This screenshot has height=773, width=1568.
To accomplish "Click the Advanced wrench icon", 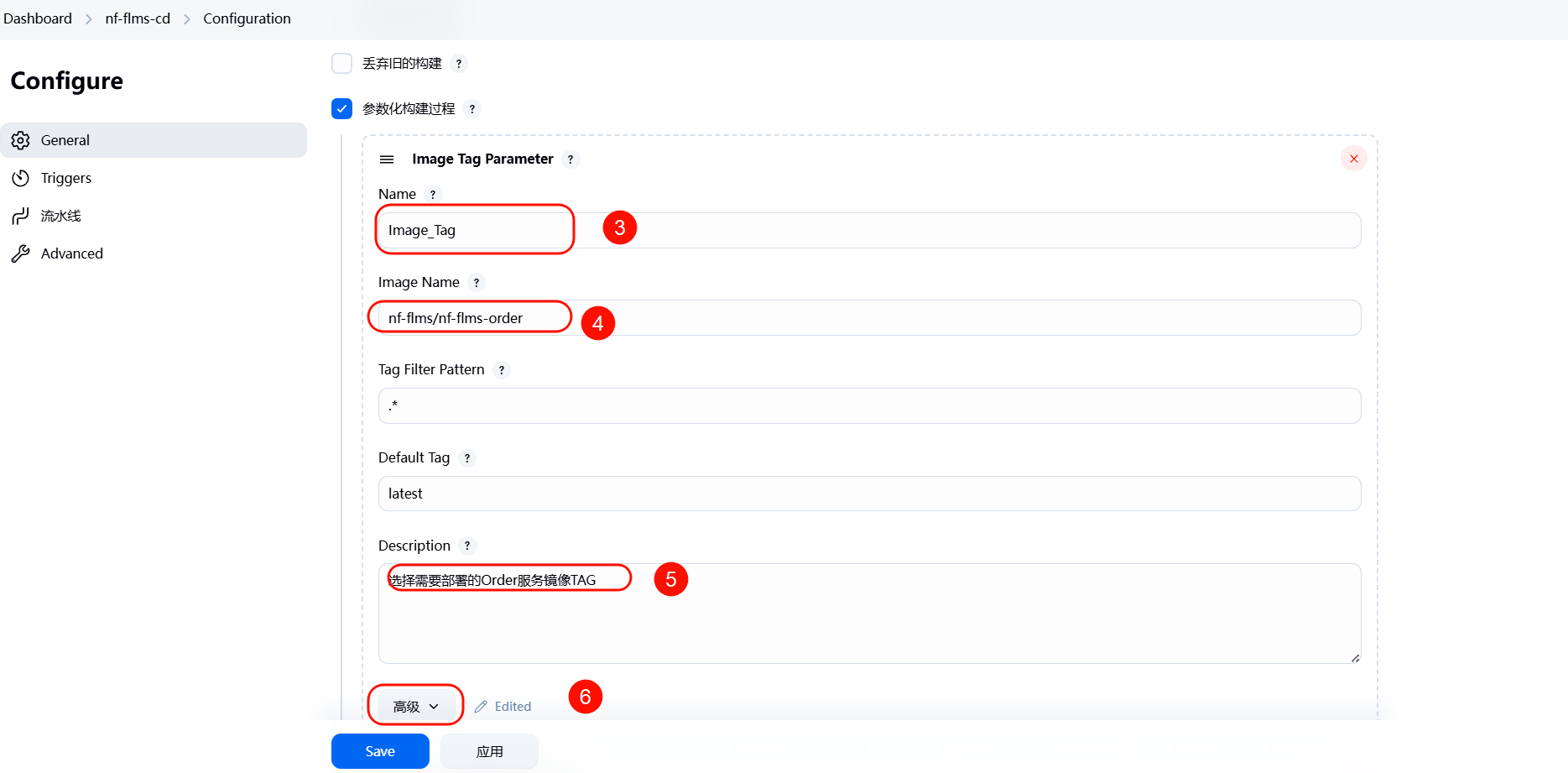I will pos(21,253).
